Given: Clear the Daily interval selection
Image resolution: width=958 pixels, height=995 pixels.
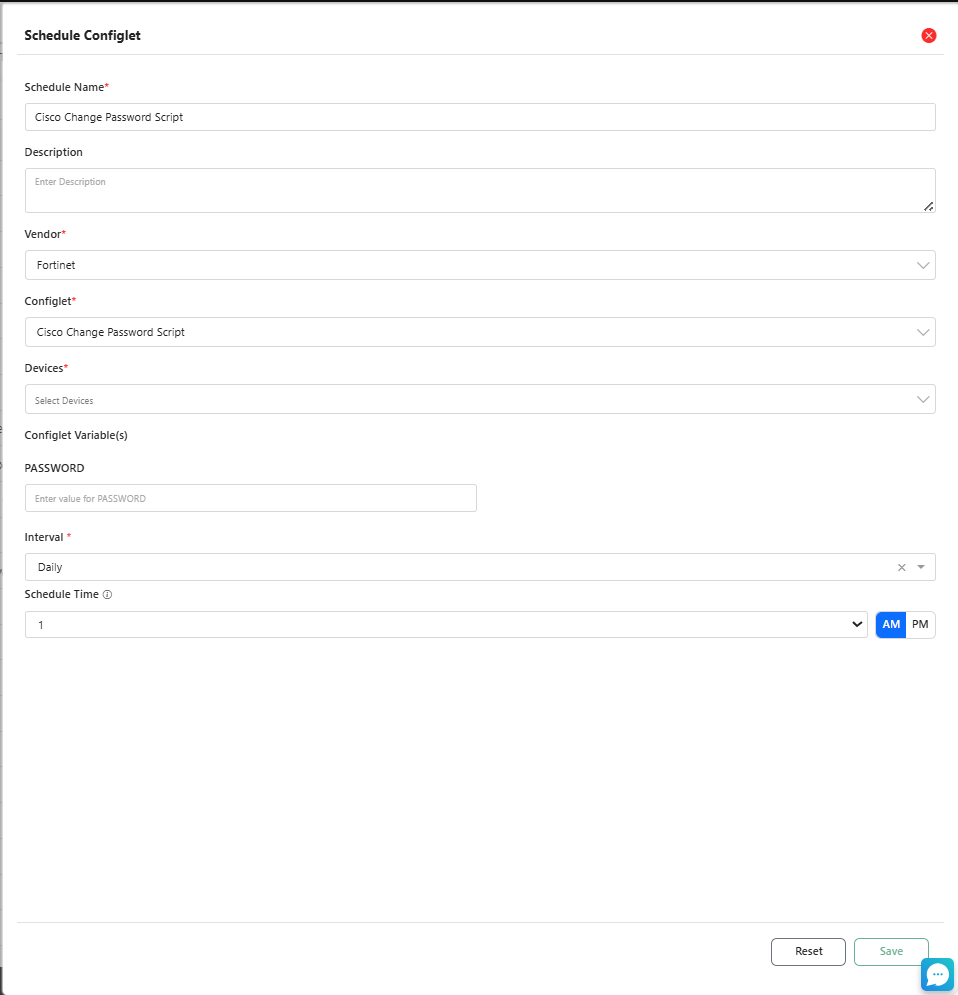Looking at the screenshot, I should [901, 567].
